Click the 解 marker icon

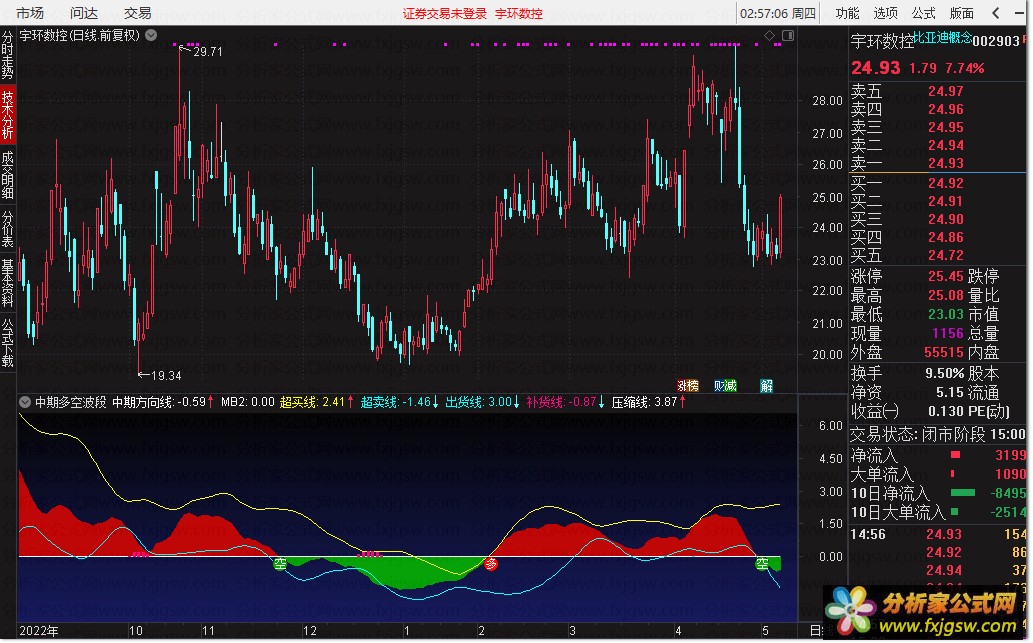click(x=767, y=386)
